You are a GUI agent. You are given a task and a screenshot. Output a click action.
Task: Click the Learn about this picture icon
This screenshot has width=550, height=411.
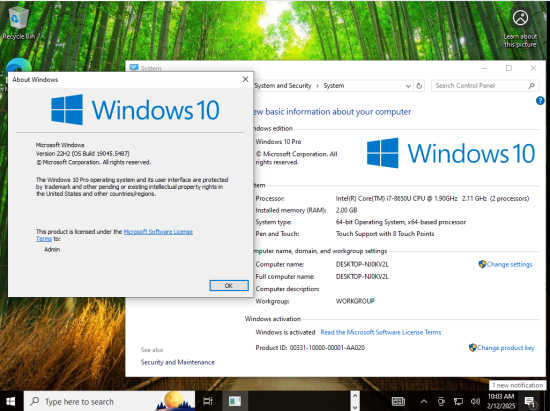point(520,28)
